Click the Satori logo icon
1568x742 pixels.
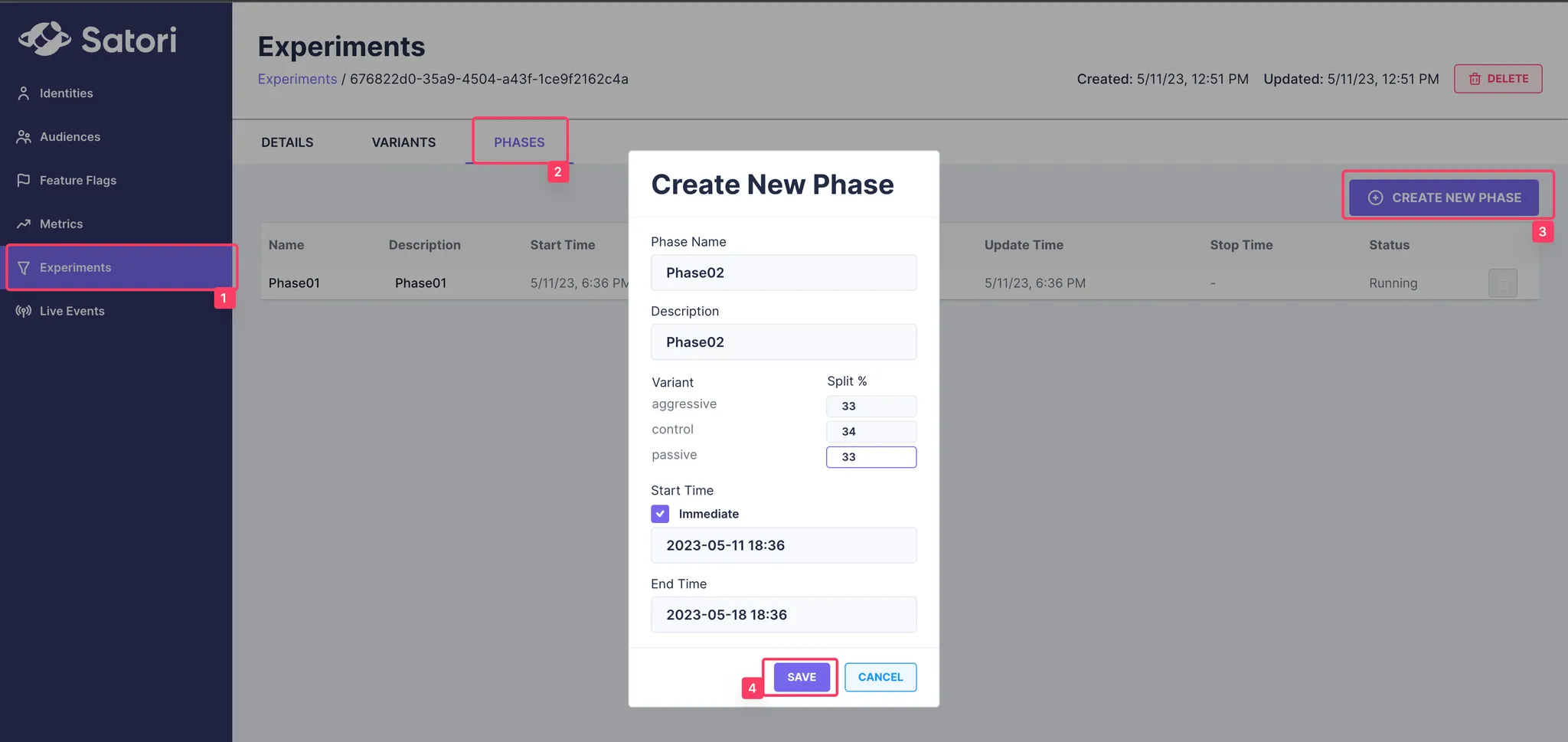[44, 38]
